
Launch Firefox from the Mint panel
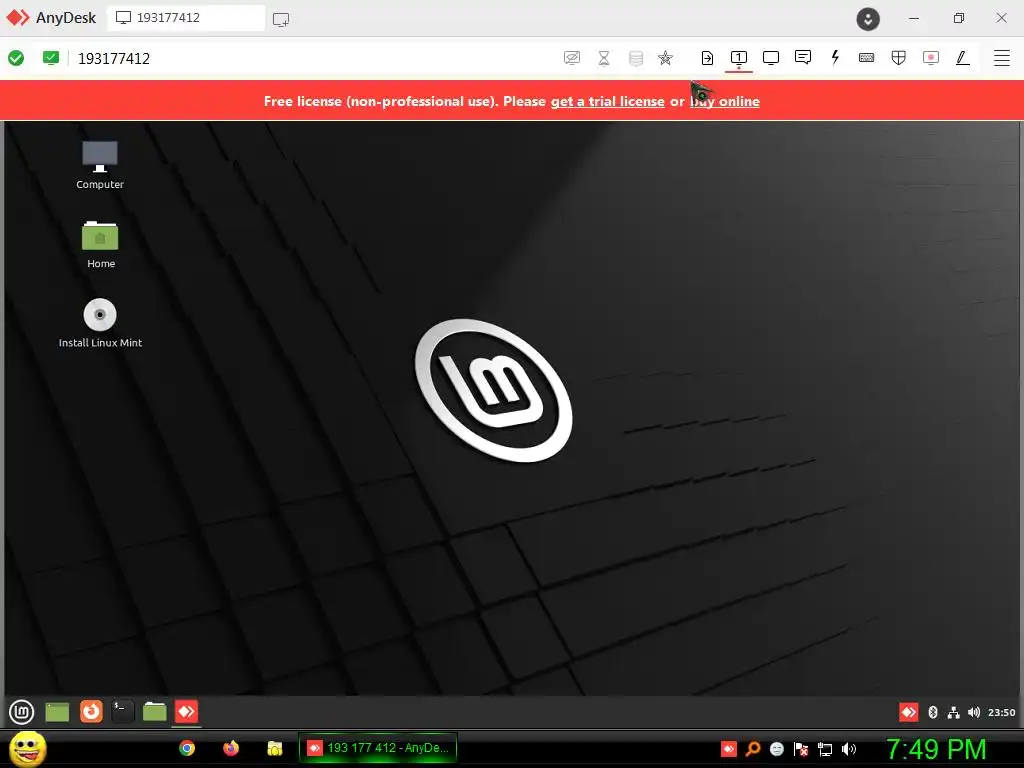pos(91,711)
